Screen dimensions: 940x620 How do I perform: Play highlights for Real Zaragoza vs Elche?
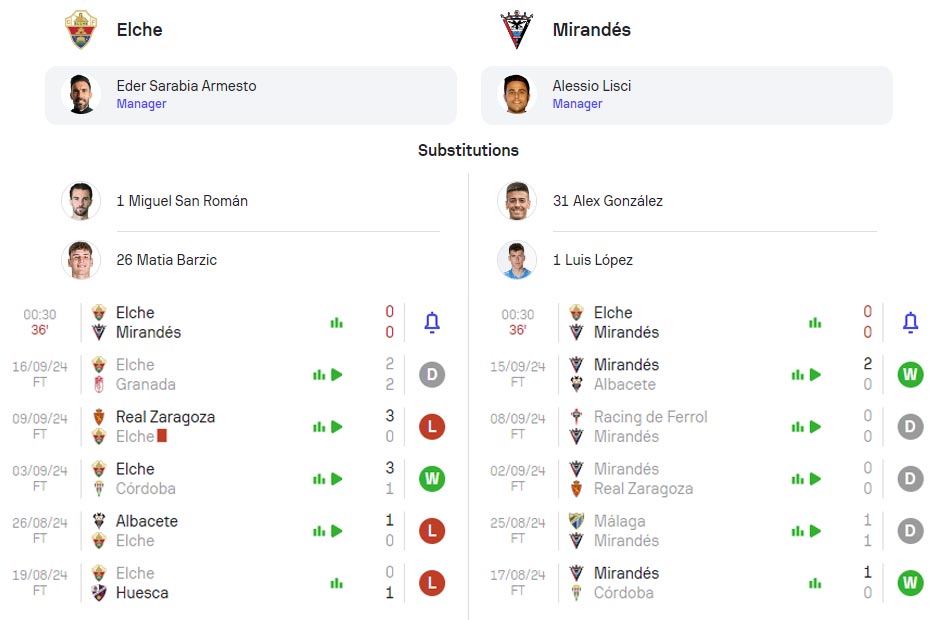tap(337, 427)
